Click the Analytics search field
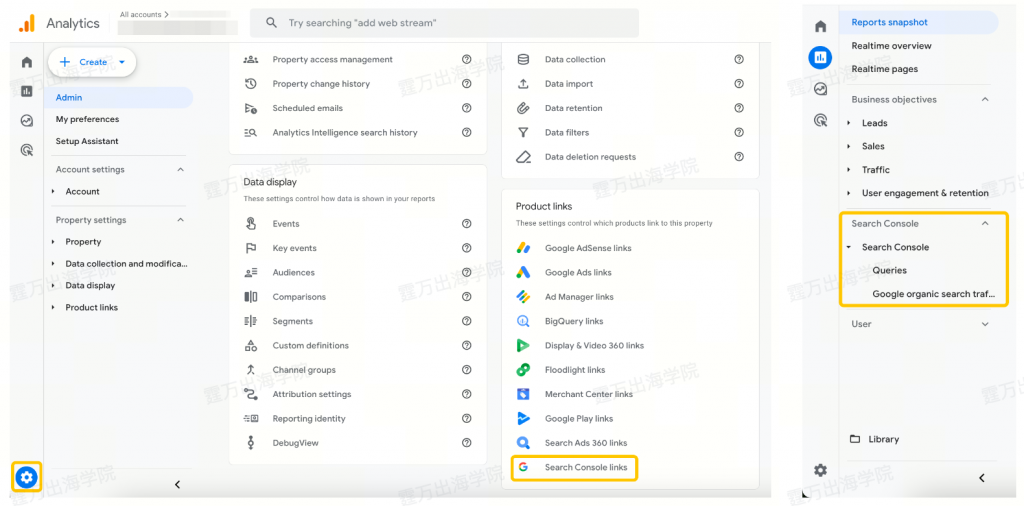 (x=444, y=23)
